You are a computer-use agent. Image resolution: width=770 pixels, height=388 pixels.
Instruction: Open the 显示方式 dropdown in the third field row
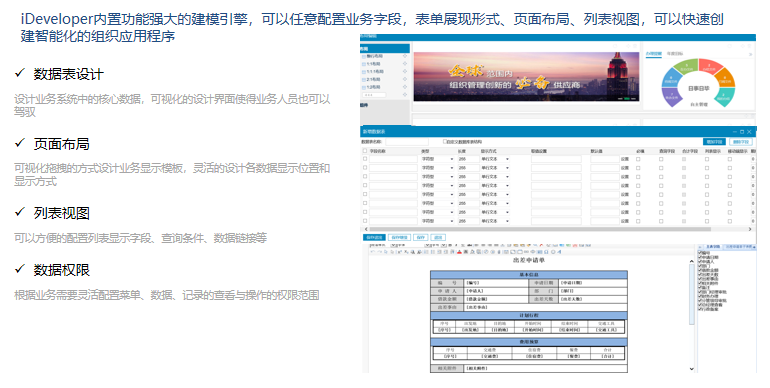coord(495,177)
